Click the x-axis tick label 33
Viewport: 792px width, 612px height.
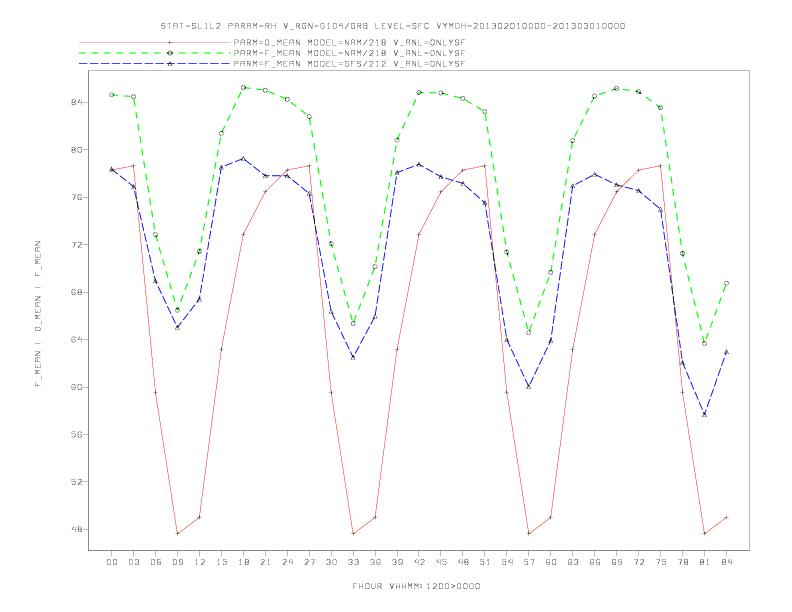pyautogui.click(x=353, y=562)
